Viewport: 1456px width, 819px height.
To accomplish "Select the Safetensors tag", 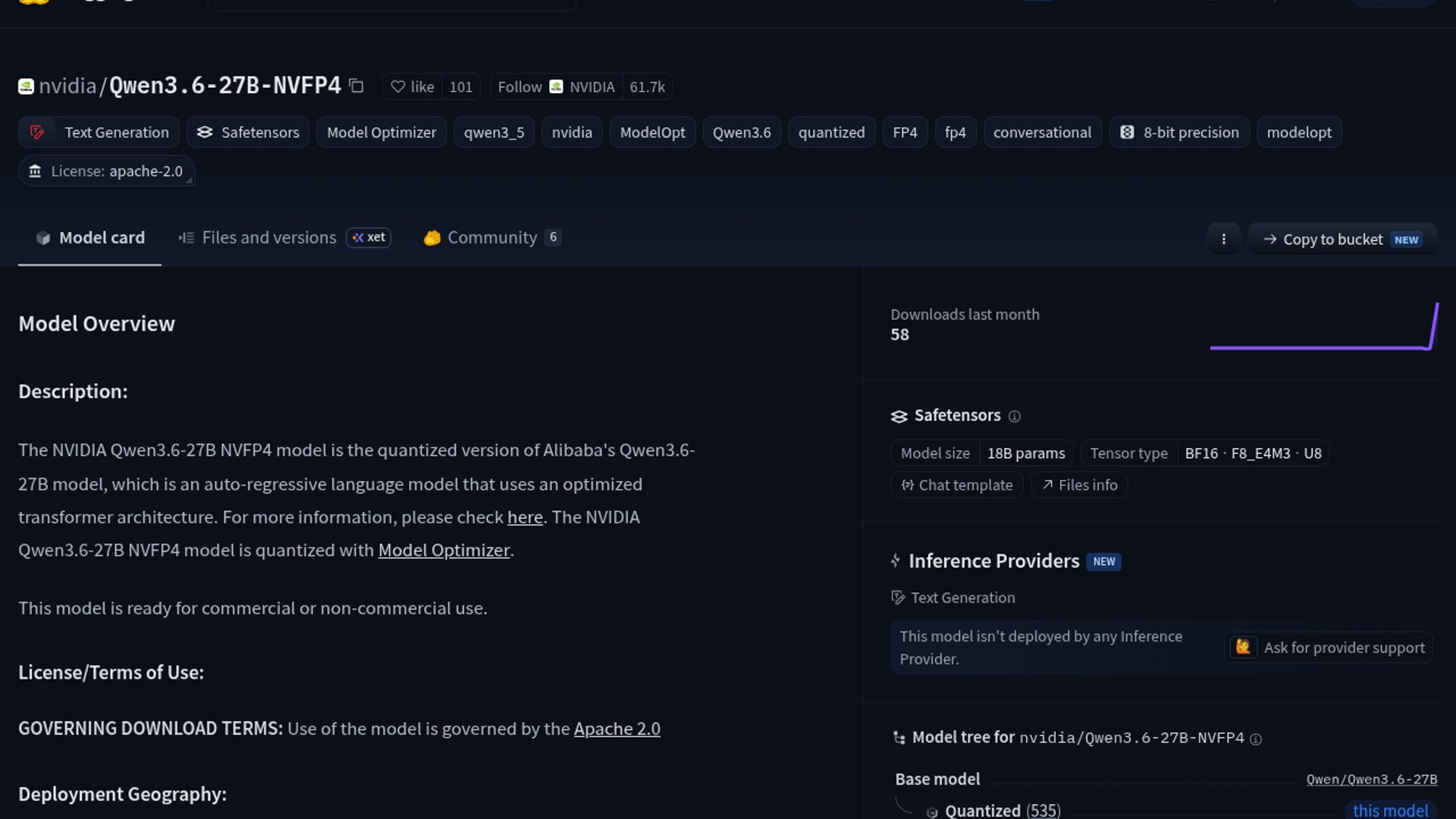I will [x=248, y=132].
